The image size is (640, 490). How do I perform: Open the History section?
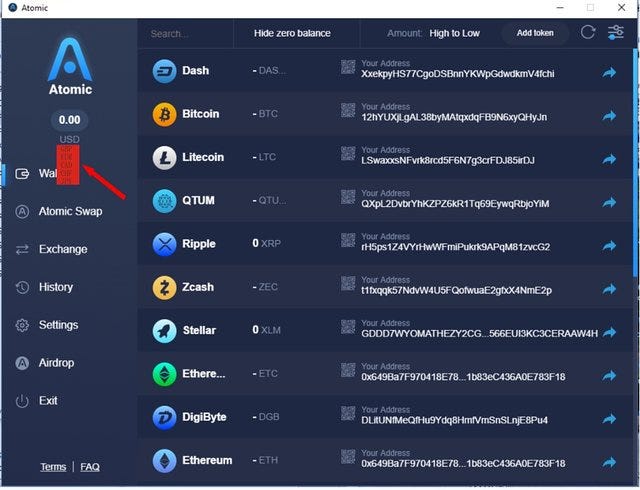[x=44, y=287]
